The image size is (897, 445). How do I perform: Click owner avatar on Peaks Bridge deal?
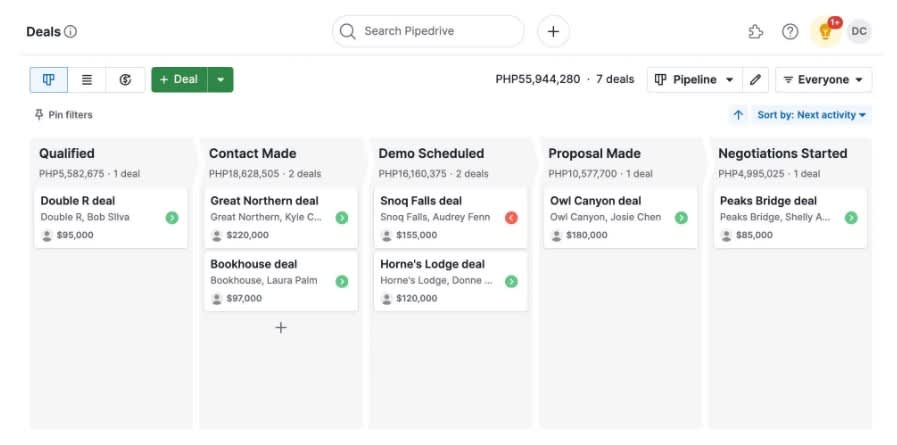pyautogui.click(x=727, y=235)
